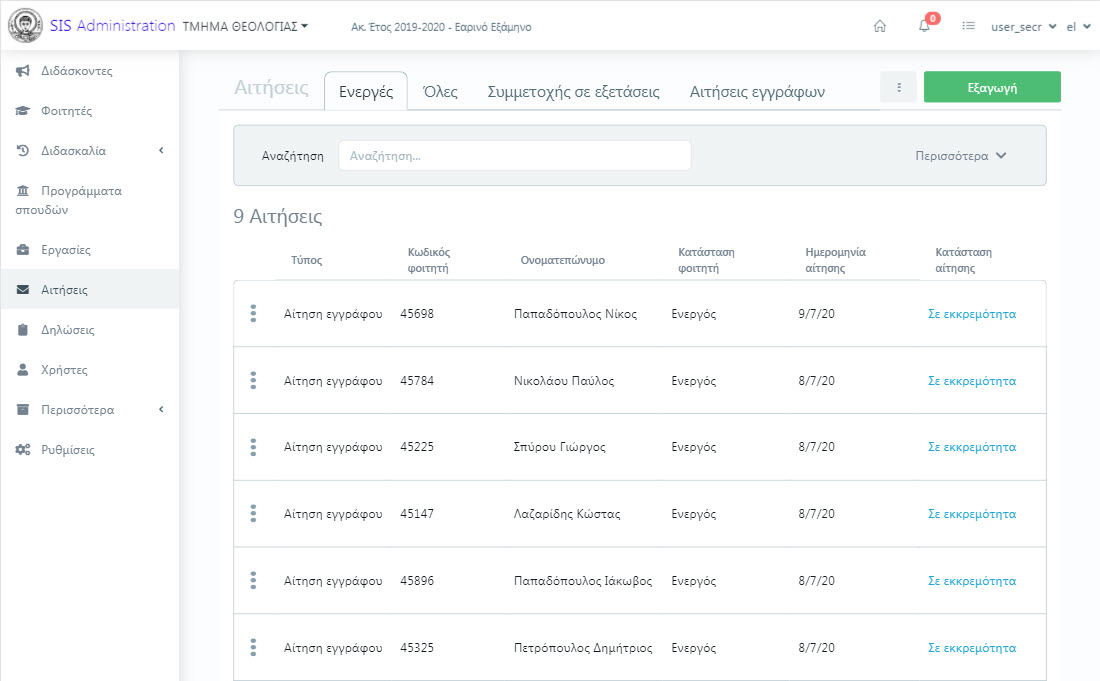Screen dimensions: 1100x681
Task: Click the Κωδικός φοιτητή column header
Action: pos(429,260)
